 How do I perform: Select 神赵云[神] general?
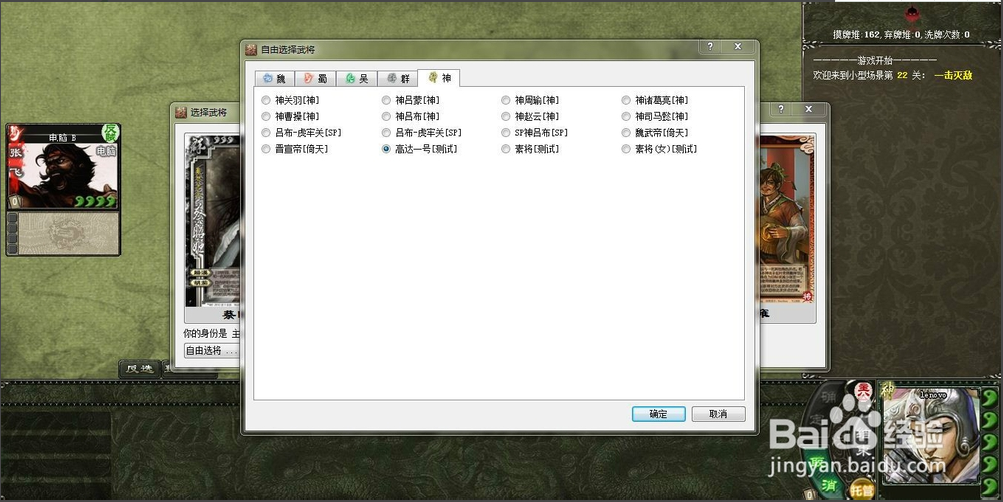coord(530,116)
